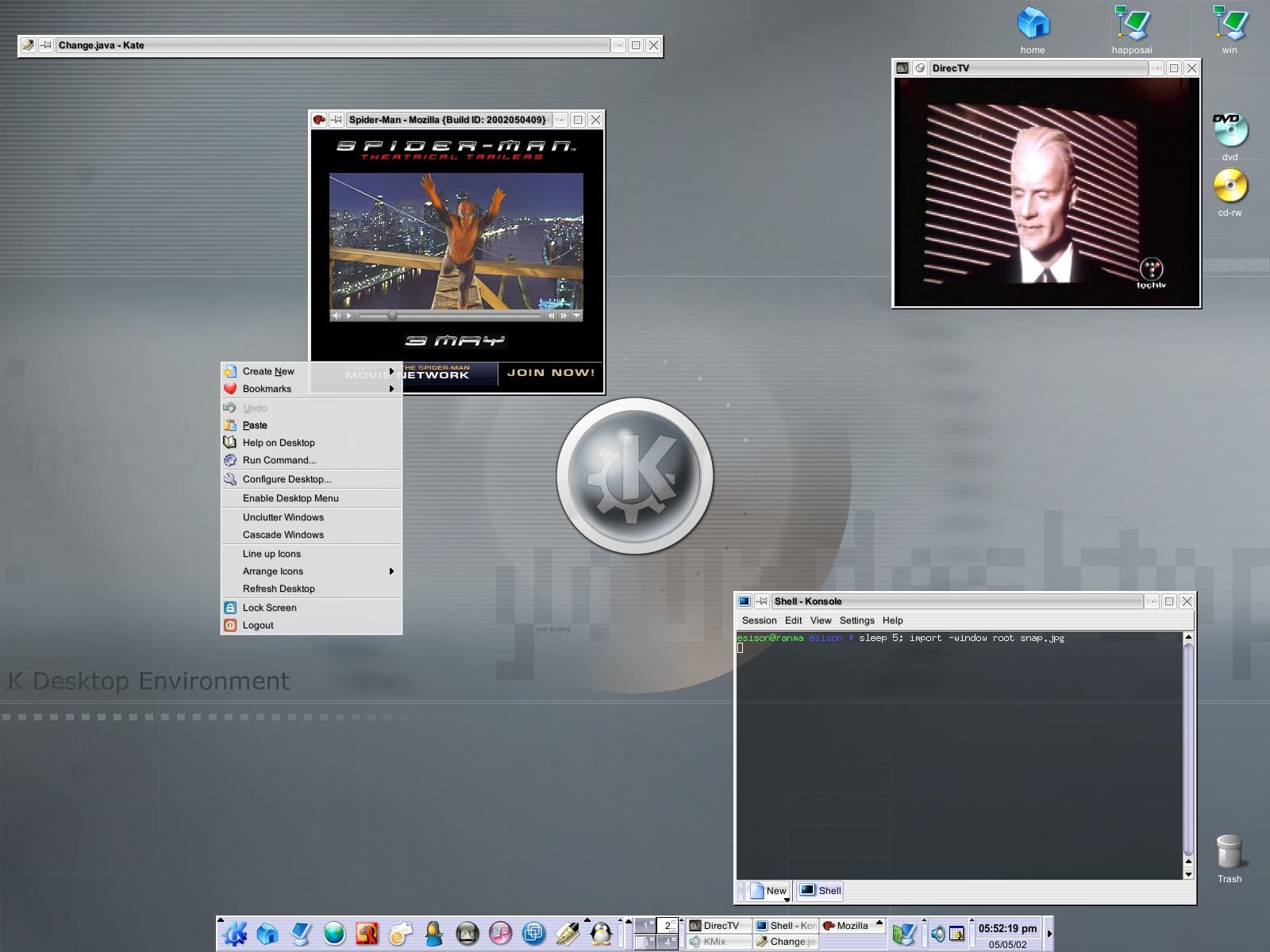Click the panel clock showing 05:52:19 pm
The width and height of the screenshot is (1270, 952).
click(1007, 927)
